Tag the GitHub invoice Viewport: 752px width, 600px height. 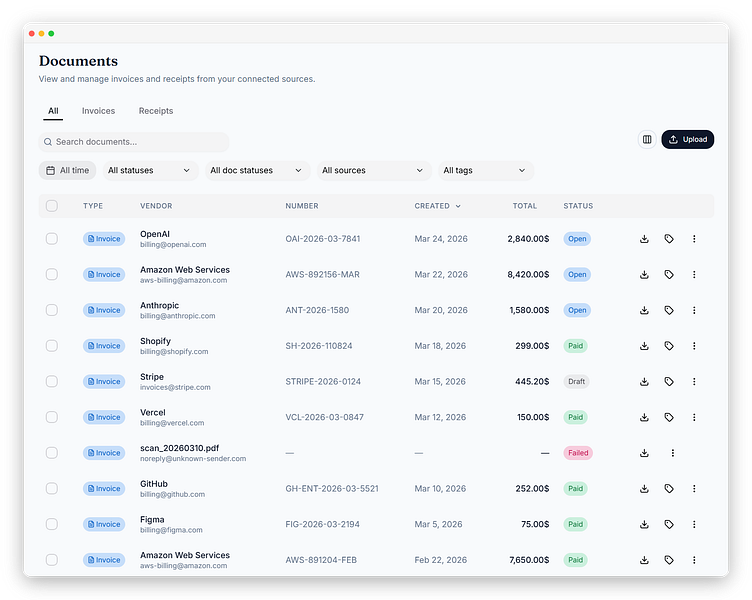[669, 489]
